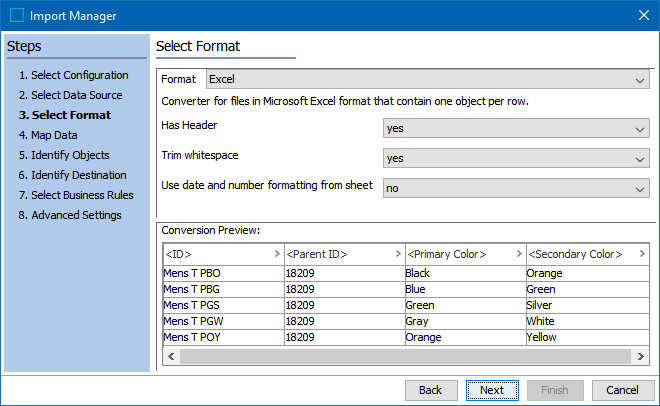Screen dimensions: 660x406
Task: Select the 'Mens T PGW' cell
Action: pyautogui.click(x=224, y=321)
